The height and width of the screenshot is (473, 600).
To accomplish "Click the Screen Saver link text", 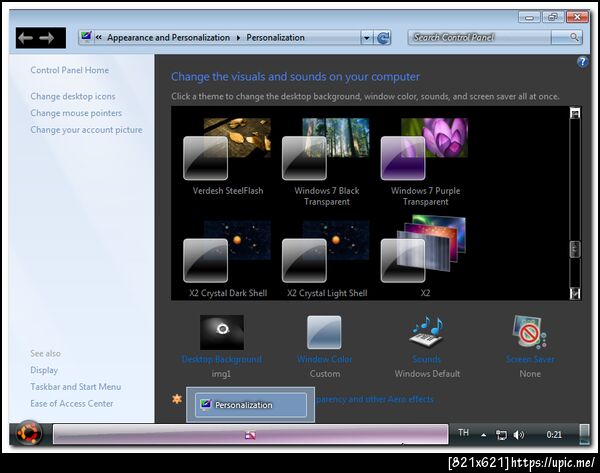I will tap(530, 359).
